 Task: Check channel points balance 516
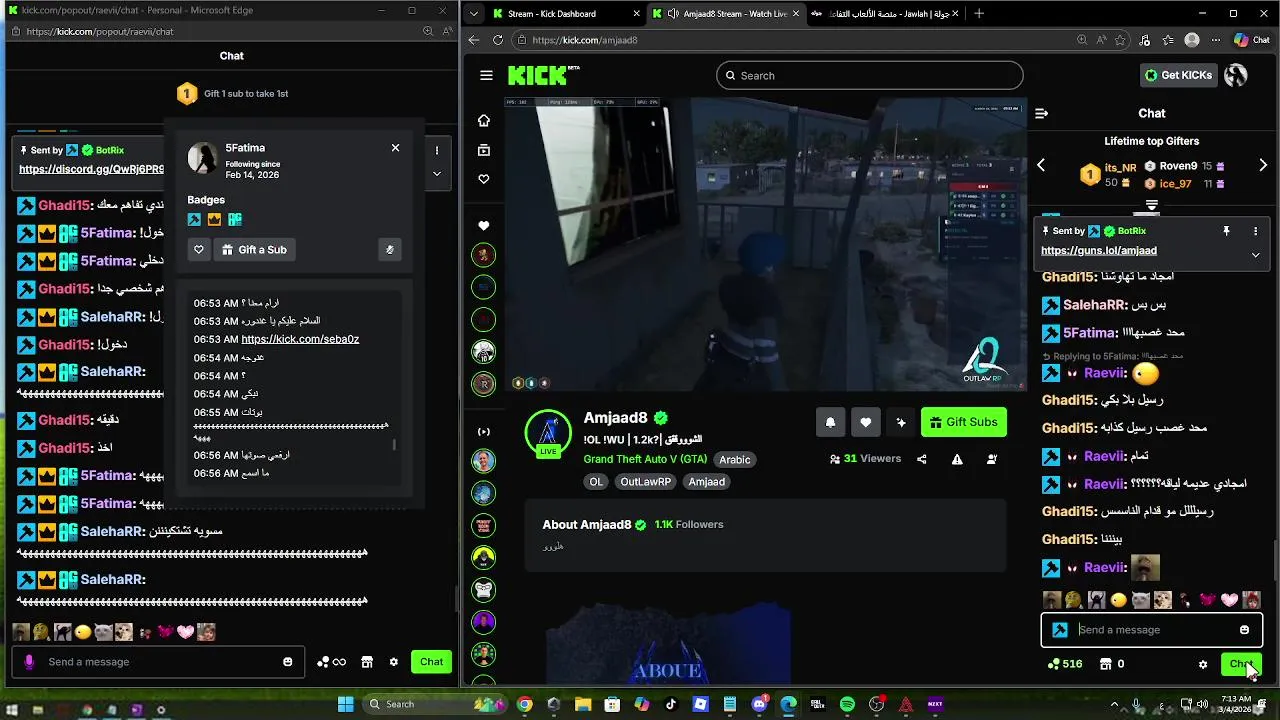[x=1065, y=664]
